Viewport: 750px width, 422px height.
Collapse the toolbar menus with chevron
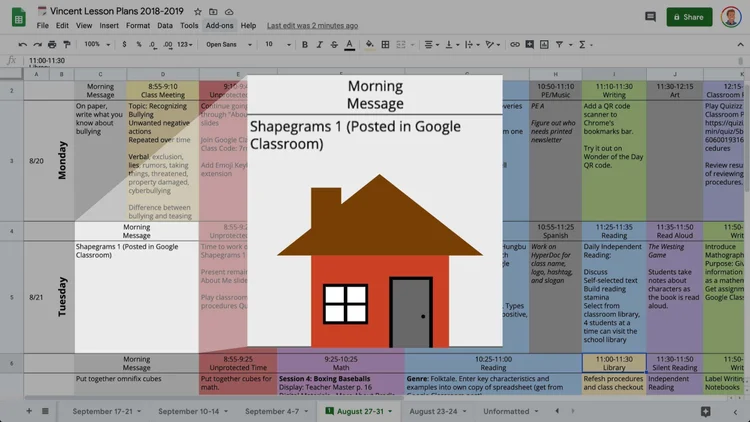tap(740, 44)
